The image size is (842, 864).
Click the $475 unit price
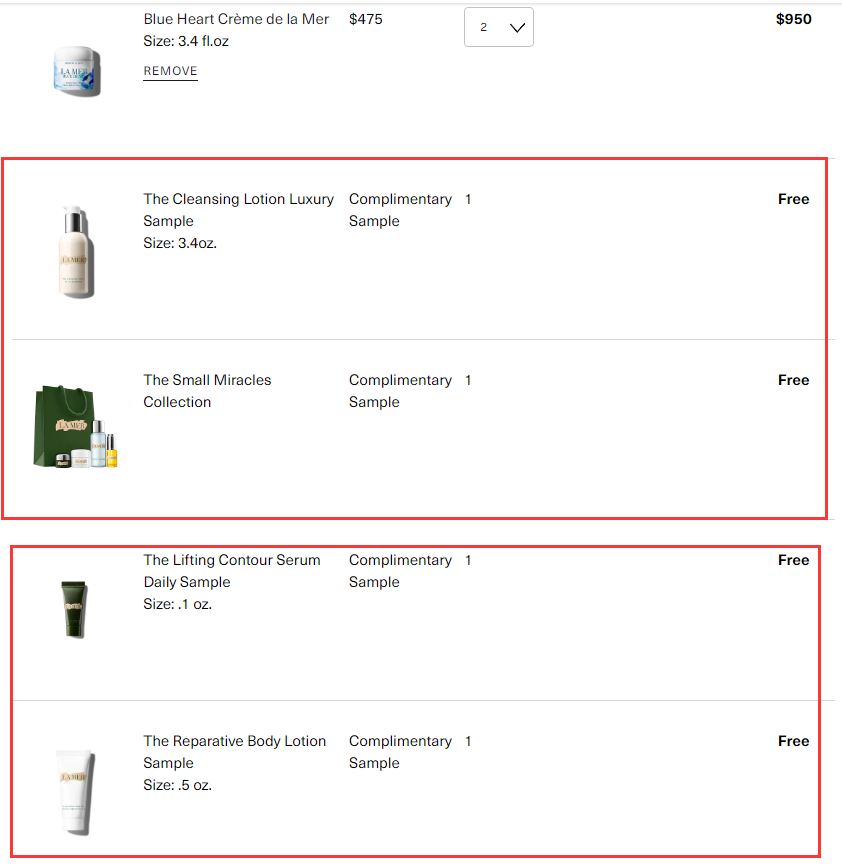coord(365,19)
